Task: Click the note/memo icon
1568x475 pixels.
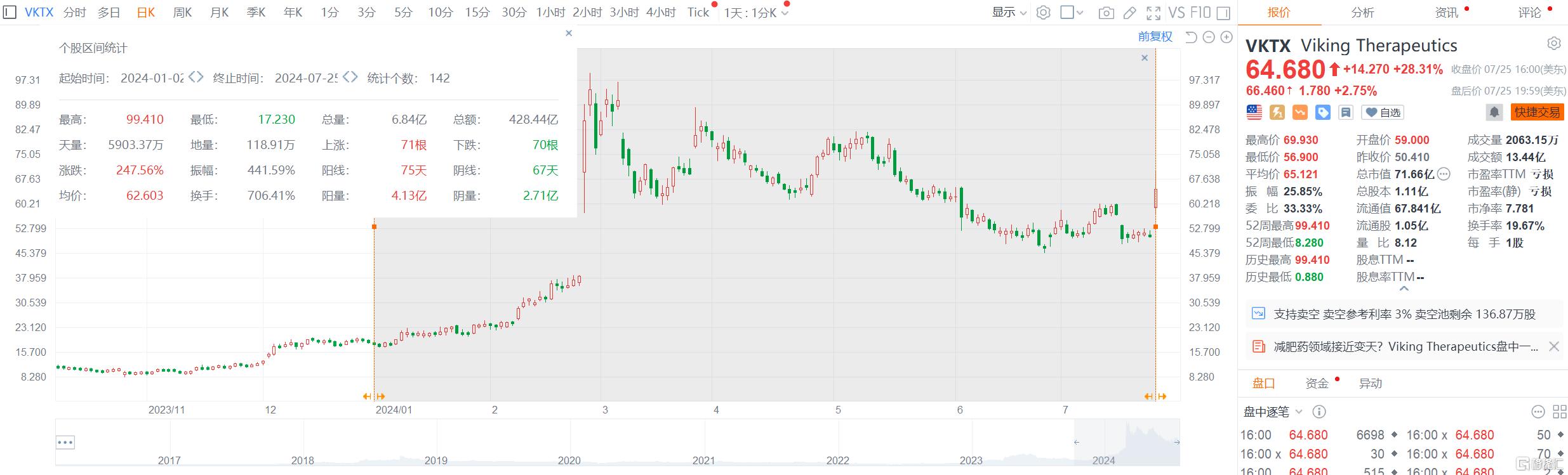Action: tap(1345, 112)
